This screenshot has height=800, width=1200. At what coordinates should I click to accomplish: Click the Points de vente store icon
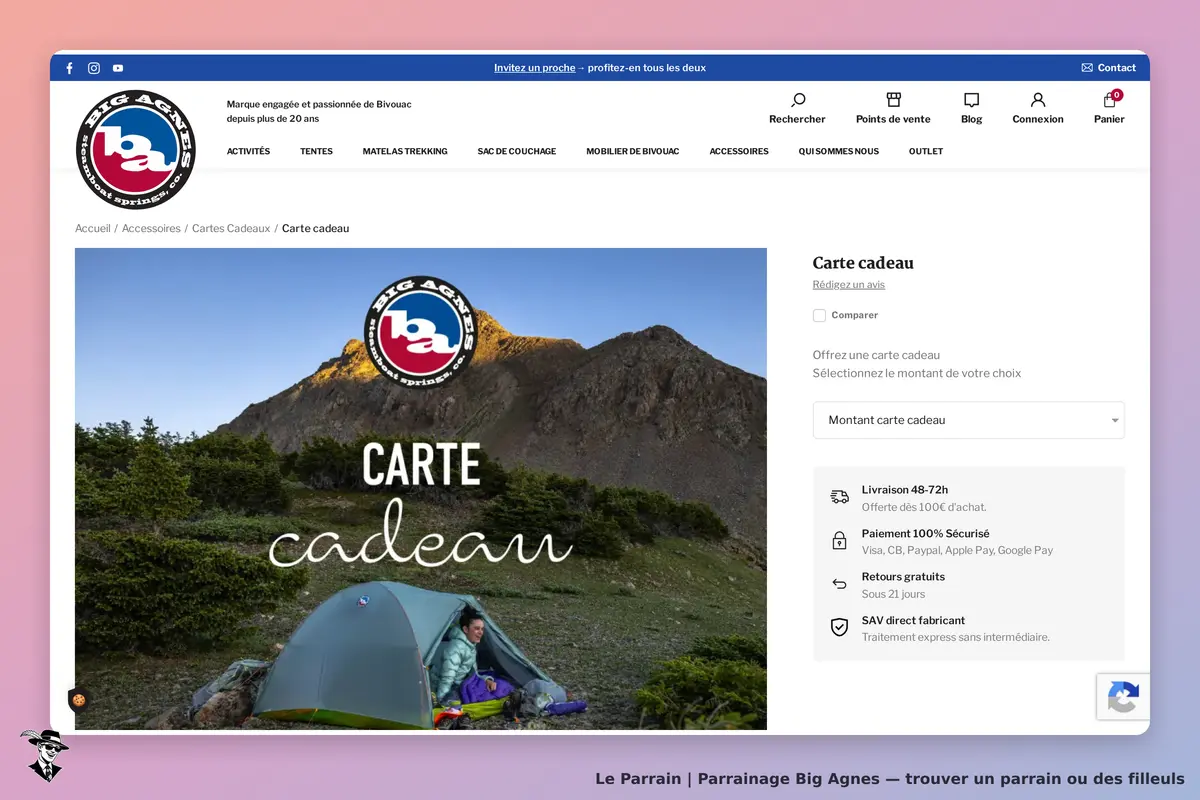(893, 100)
